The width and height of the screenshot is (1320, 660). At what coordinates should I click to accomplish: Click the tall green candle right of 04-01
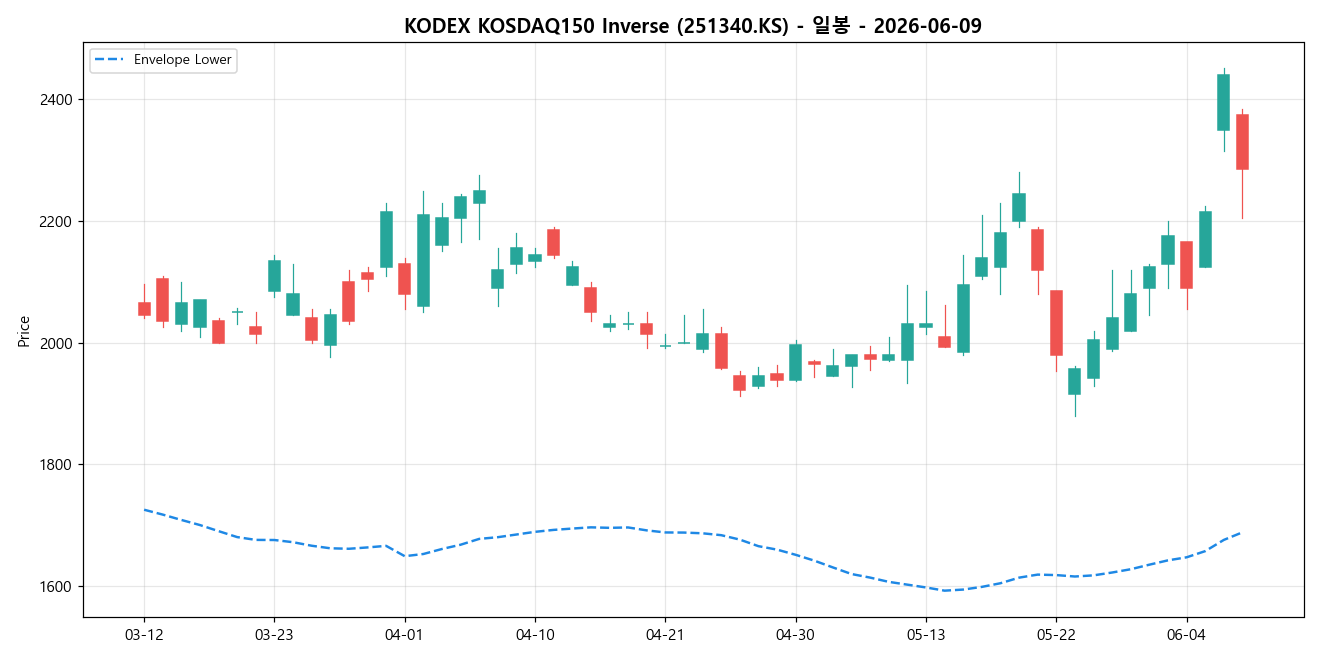tap(423, 260)
